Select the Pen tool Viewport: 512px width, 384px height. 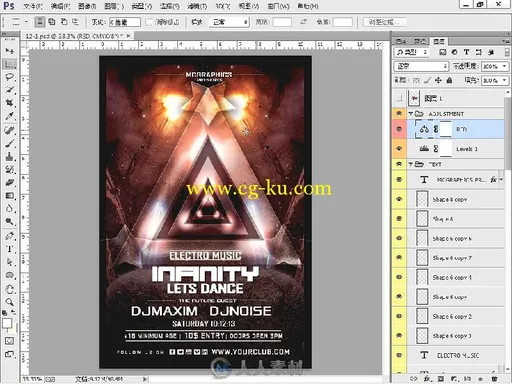9,236
